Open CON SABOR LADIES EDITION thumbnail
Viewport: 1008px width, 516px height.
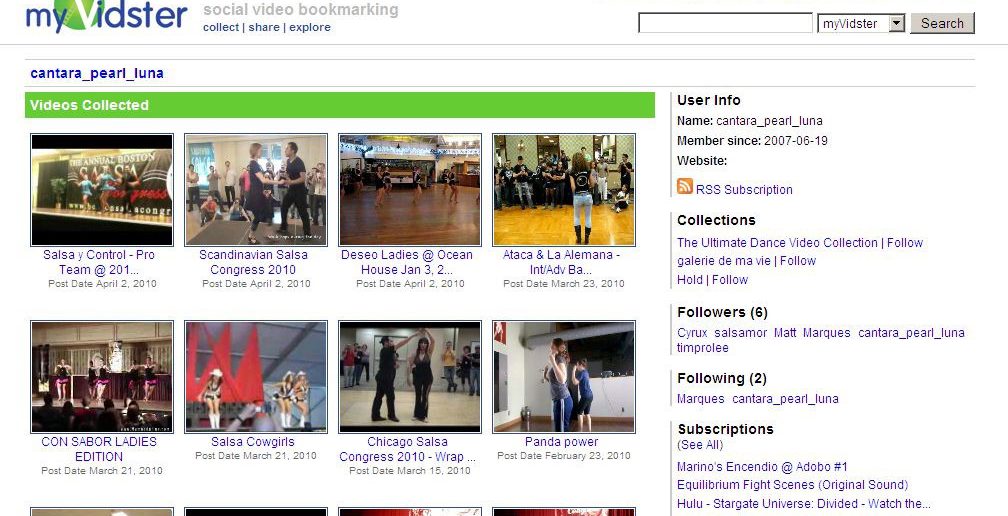[x=102, y=377]
